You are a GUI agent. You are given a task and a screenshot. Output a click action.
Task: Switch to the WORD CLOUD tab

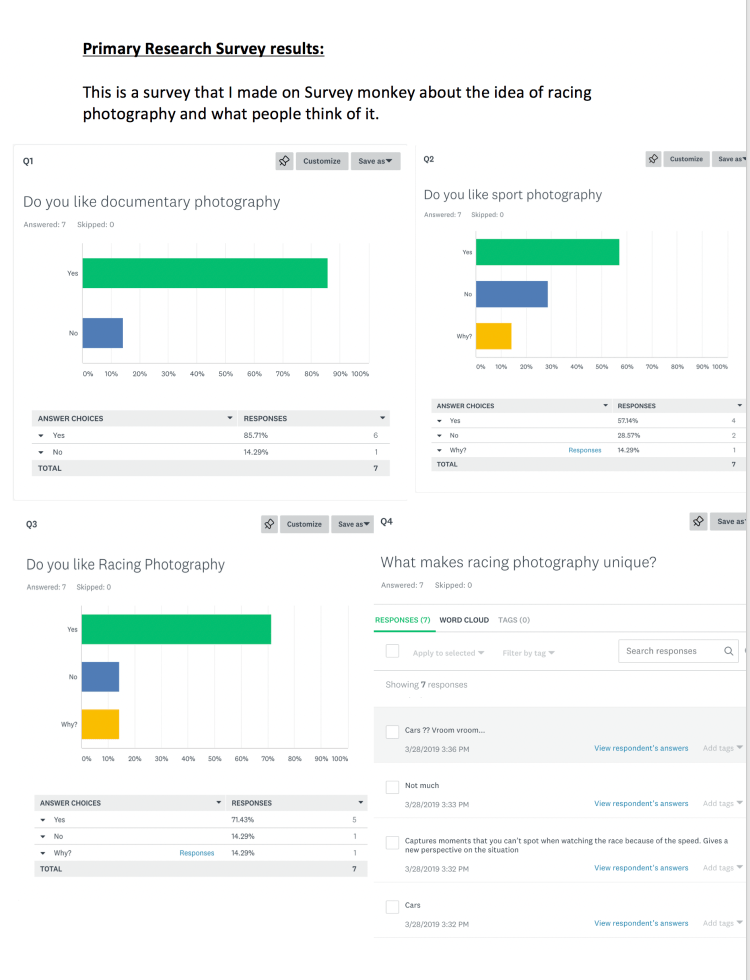tap(465, 620)
